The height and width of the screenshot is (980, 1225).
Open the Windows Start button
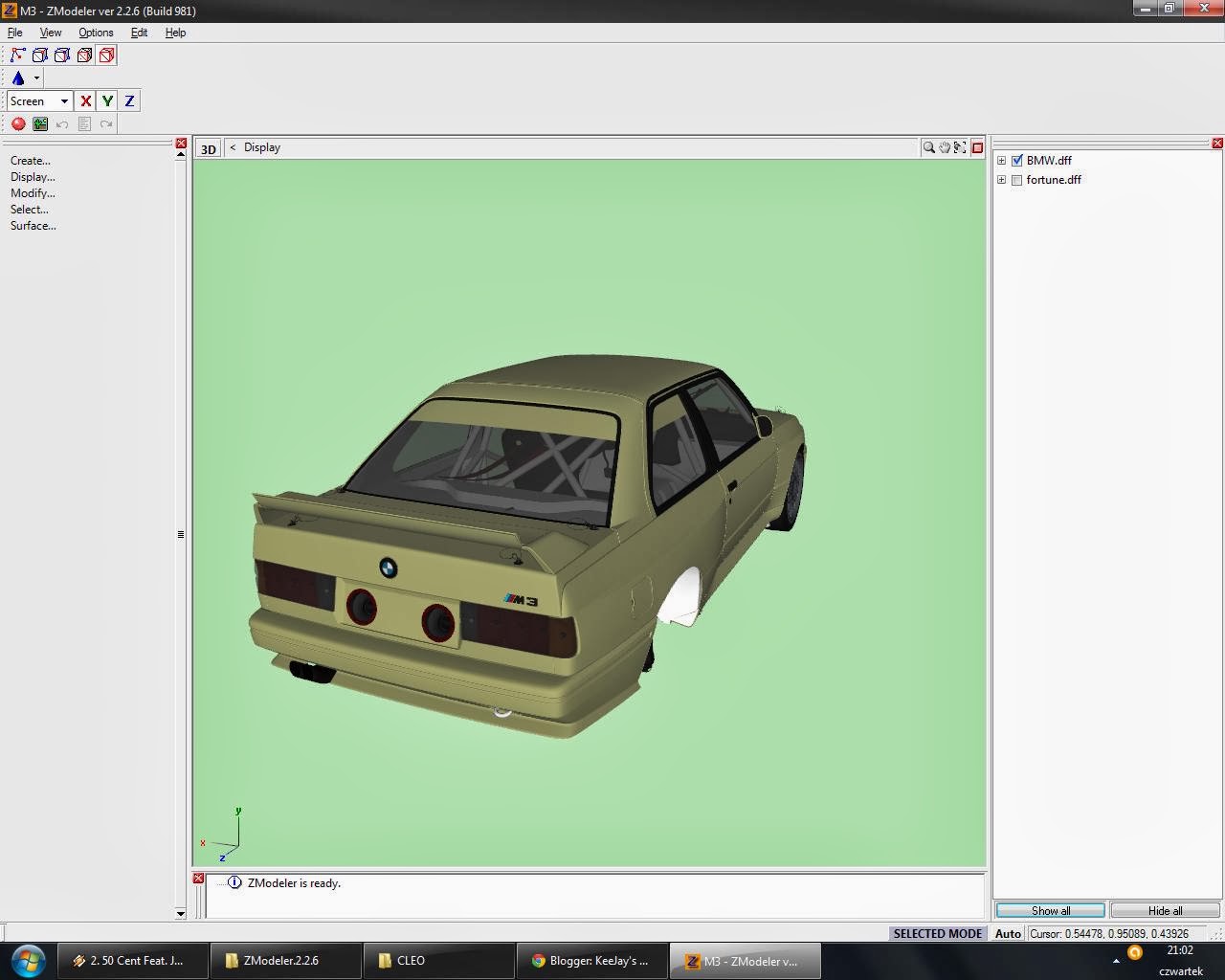coord(27,960)
